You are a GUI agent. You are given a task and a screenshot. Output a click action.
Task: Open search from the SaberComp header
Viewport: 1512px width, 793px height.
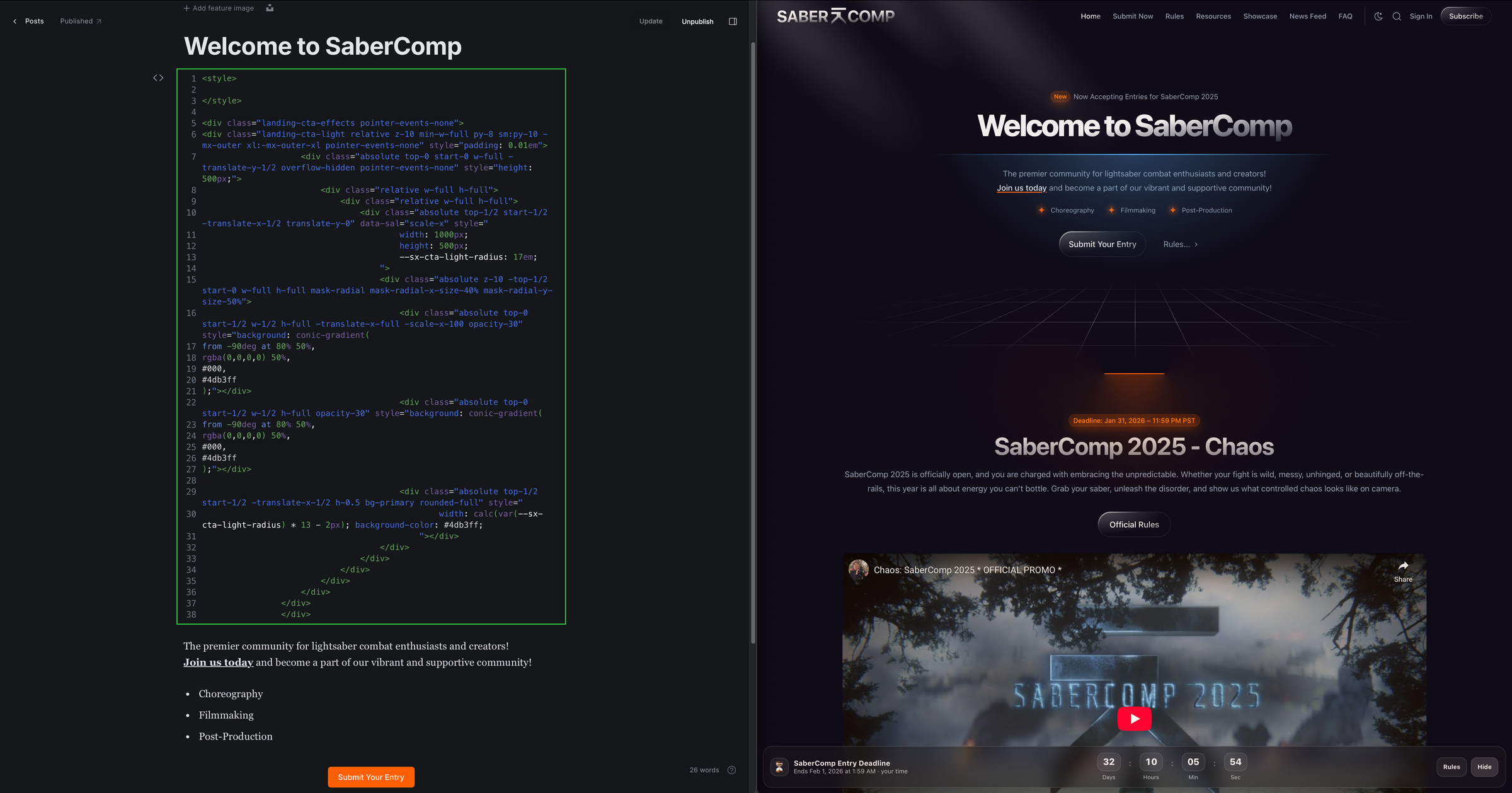tap(1397, 16)
